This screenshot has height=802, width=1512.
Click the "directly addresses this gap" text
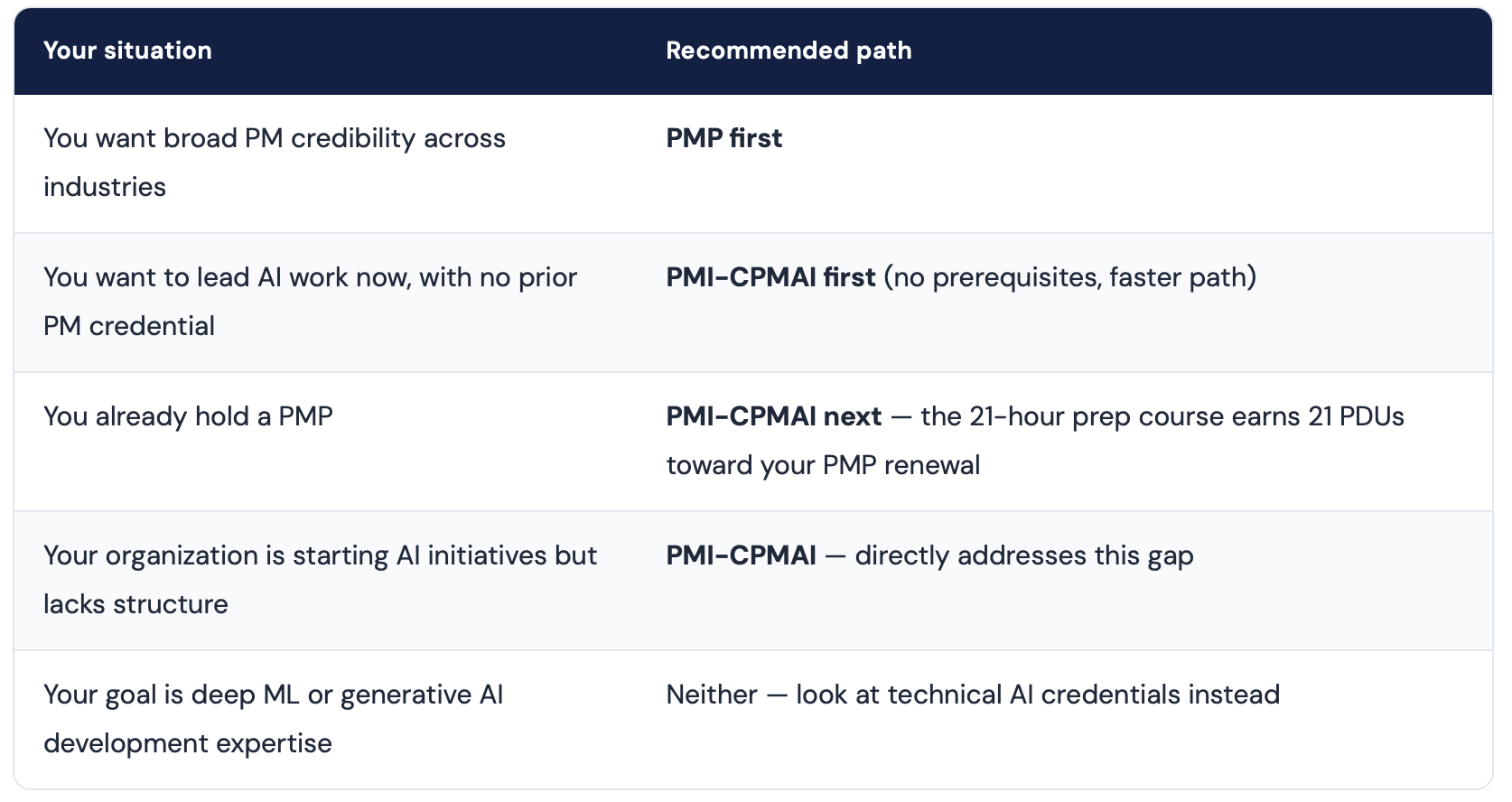(1023, 555)
